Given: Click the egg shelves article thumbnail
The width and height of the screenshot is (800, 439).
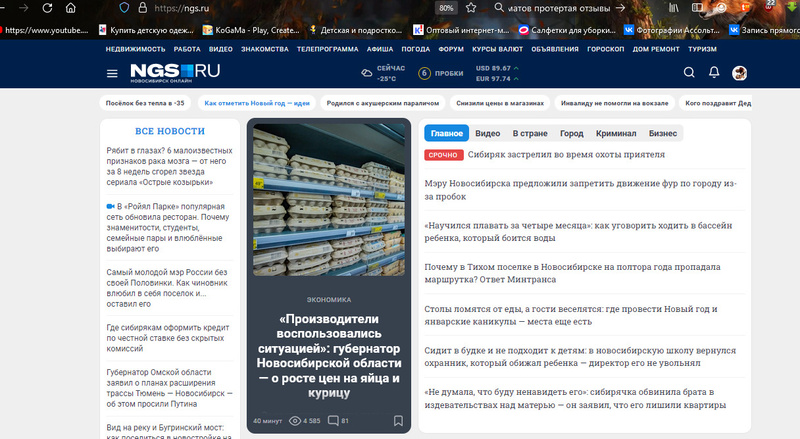Looking at the screenshot, I should pos(329,199).
